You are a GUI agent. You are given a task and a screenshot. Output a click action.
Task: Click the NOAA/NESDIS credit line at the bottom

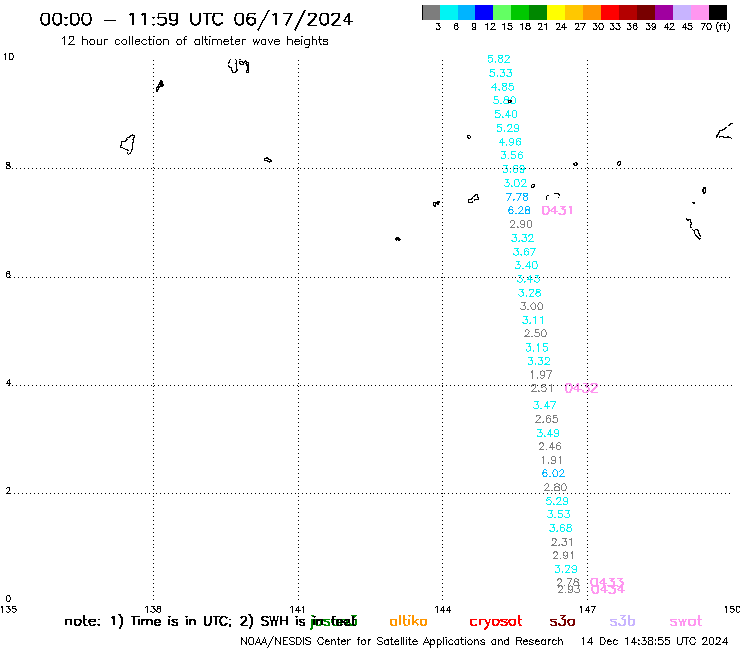[x=402, y=642]
